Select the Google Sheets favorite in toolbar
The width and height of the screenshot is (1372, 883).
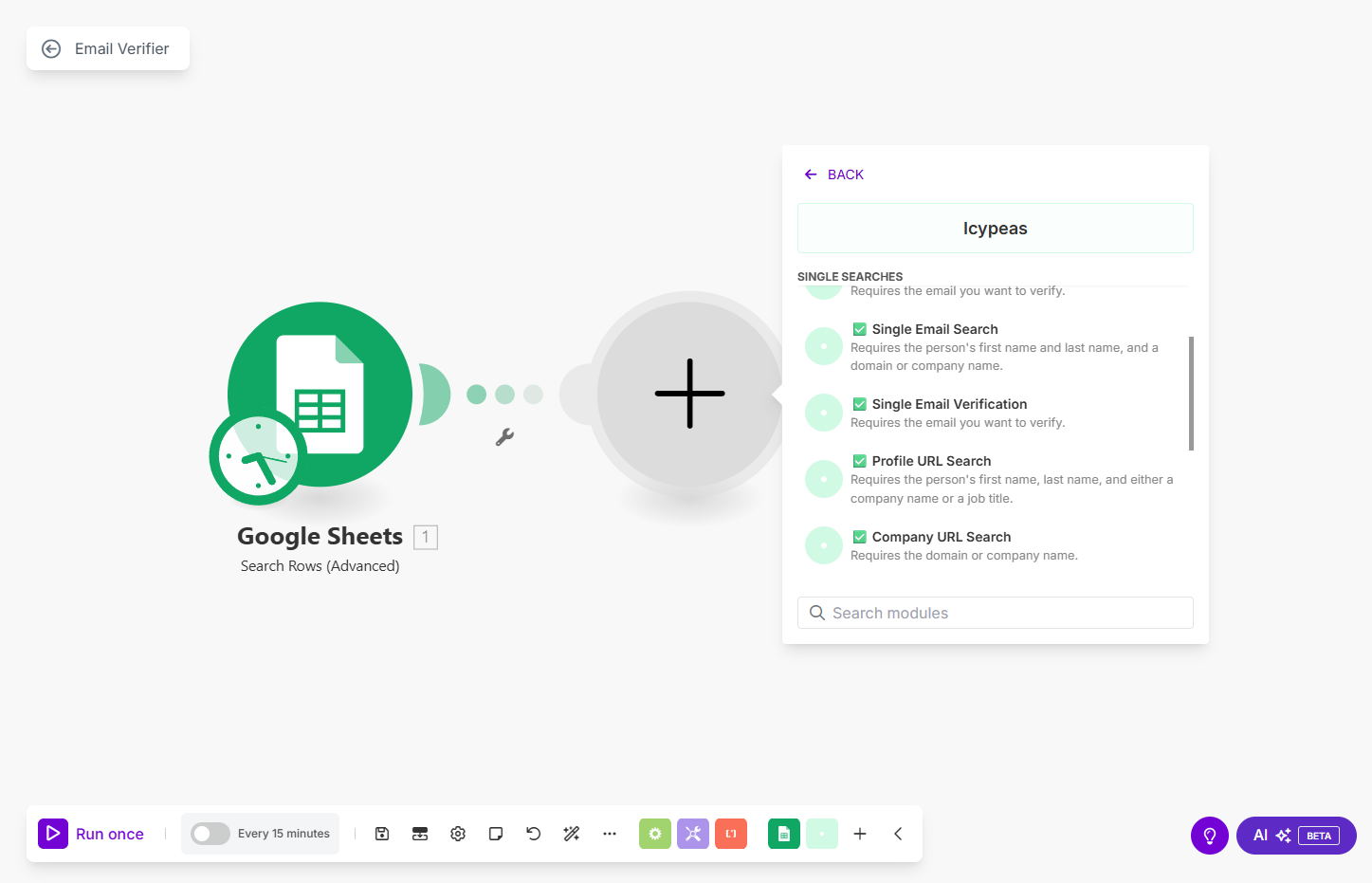click(784, 834)
